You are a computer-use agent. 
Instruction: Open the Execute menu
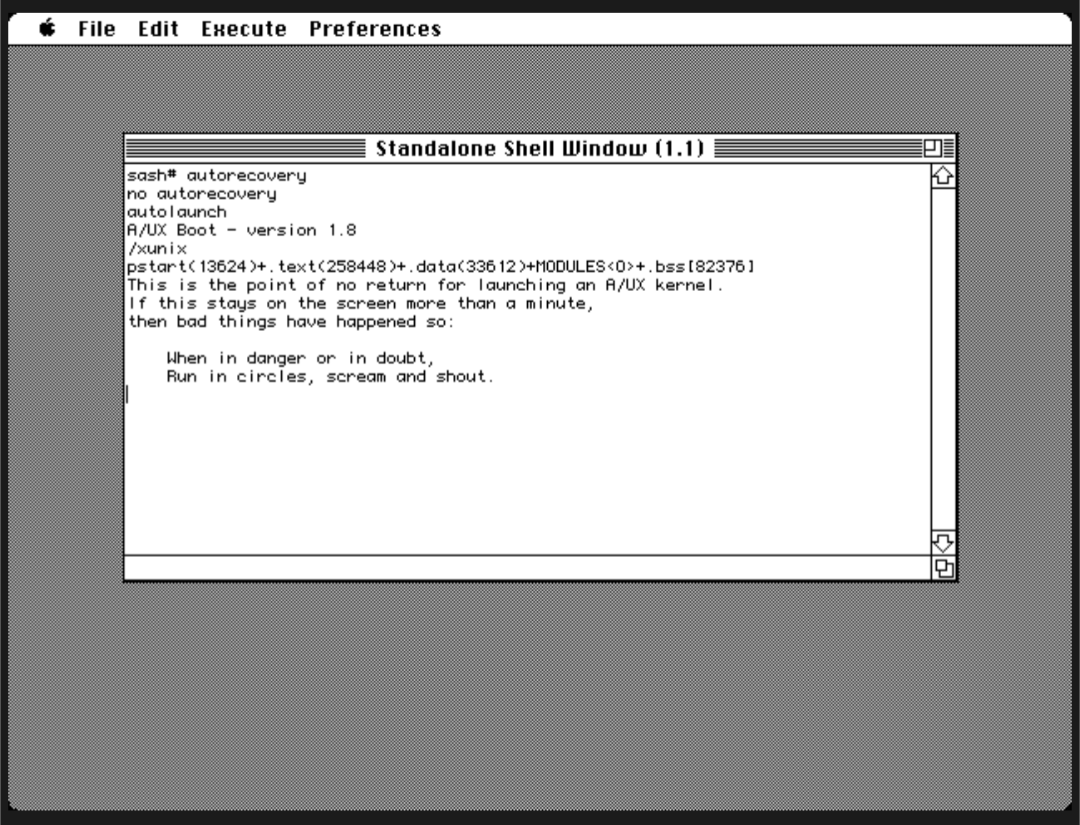244,29
